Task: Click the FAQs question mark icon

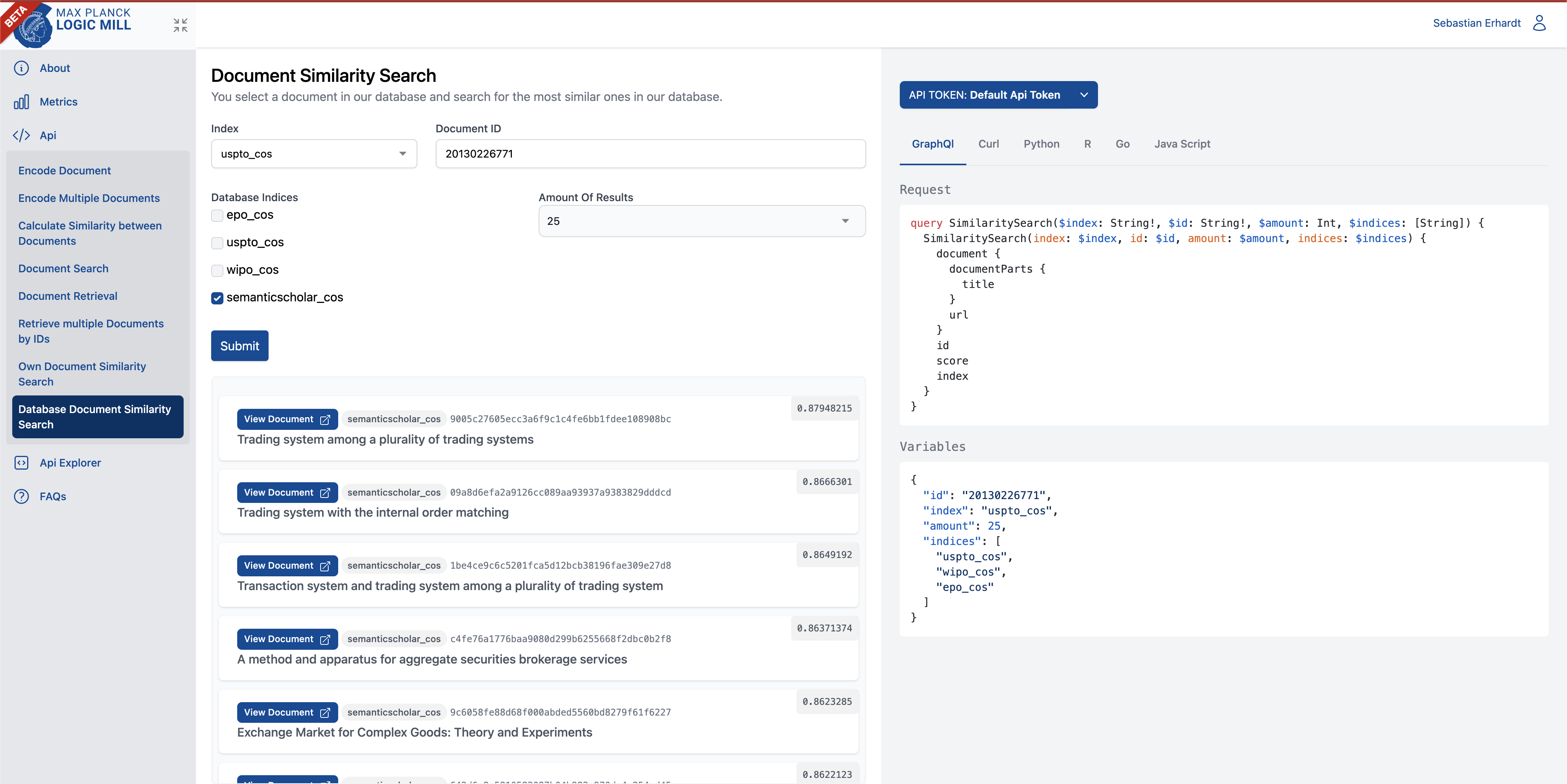Action: point(21,496)
